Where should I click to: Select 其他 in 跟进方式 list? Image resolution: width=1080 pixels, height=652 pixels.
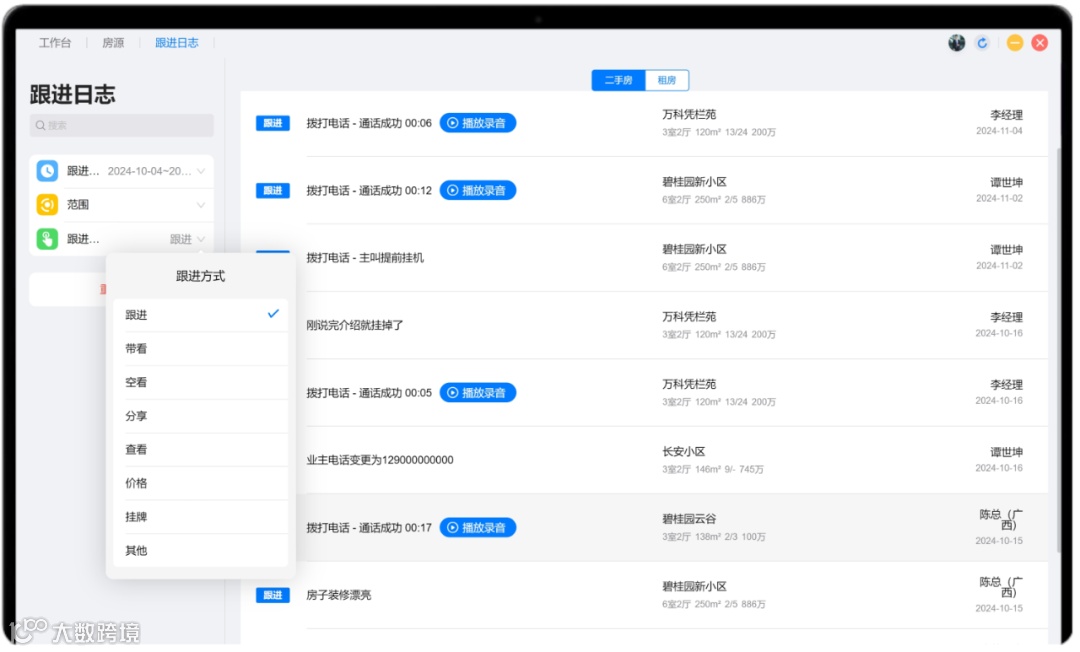pos(200,550)
